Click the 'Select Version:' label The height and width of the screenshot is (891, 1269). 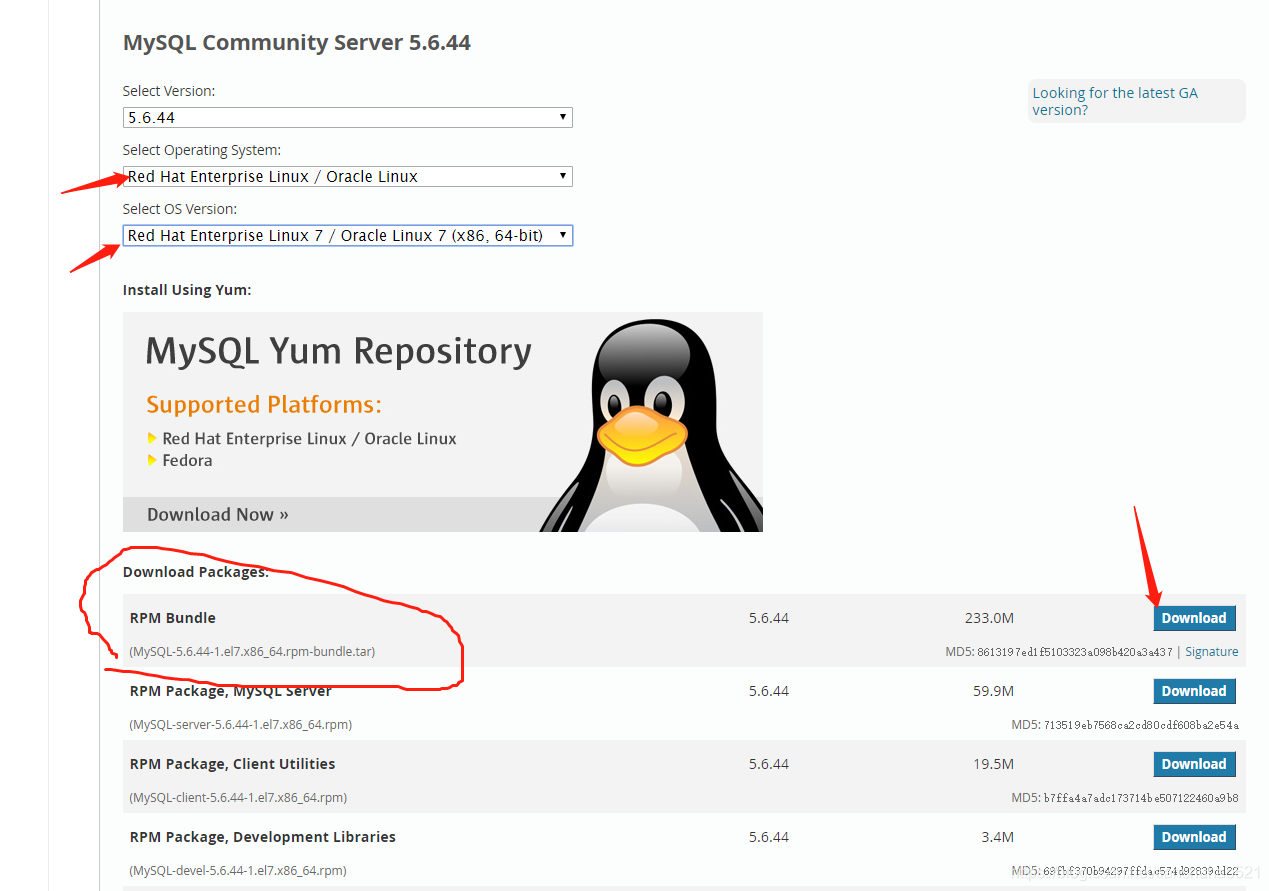pos(169,91)
